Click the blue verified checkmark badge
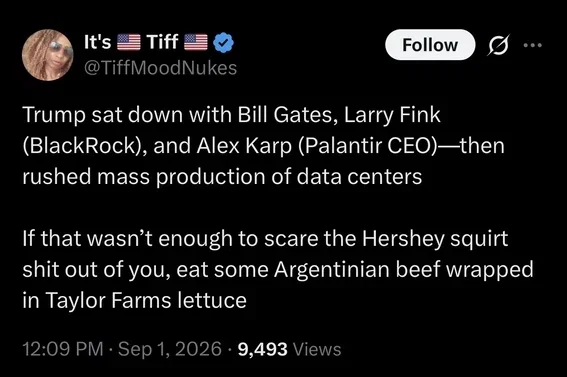 point(223,42)
